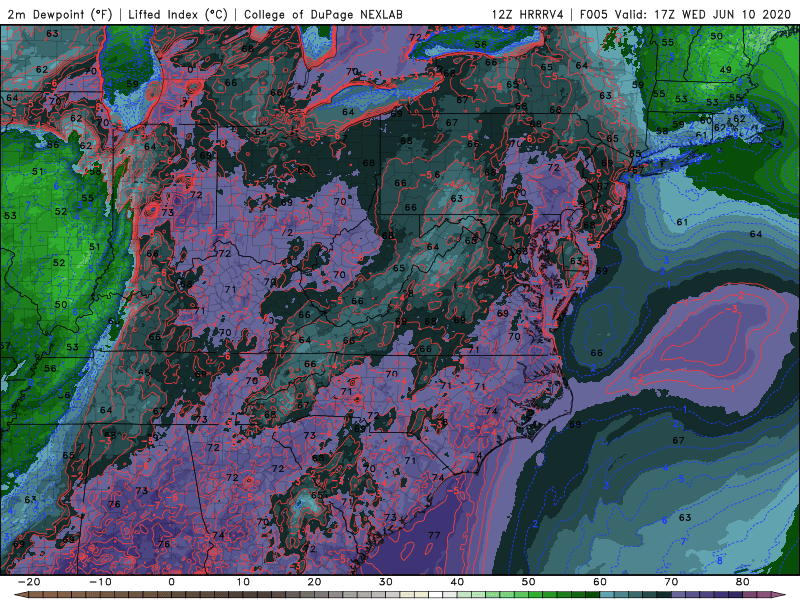Click the 20 label on the color scale
Viewport: 800px width, 600px height.
314,582
